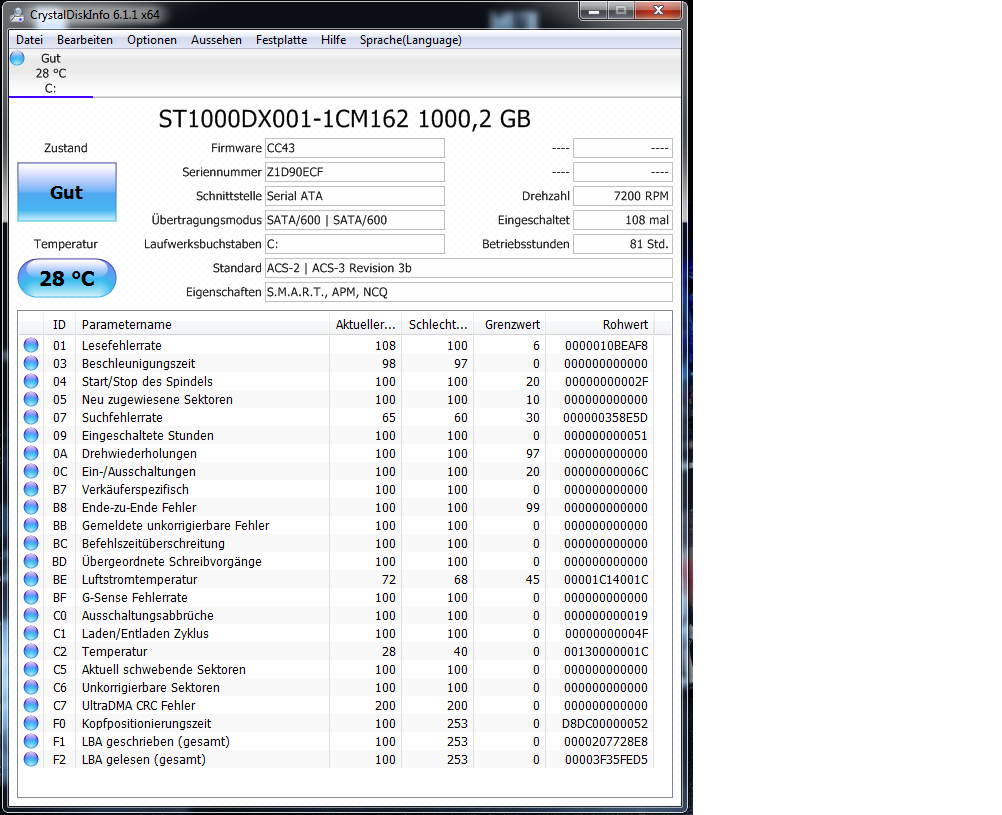Click the status orb for Beschleunigungszeit row
1002x815 pixels.
pyautogui.click(x=31, y=363)
